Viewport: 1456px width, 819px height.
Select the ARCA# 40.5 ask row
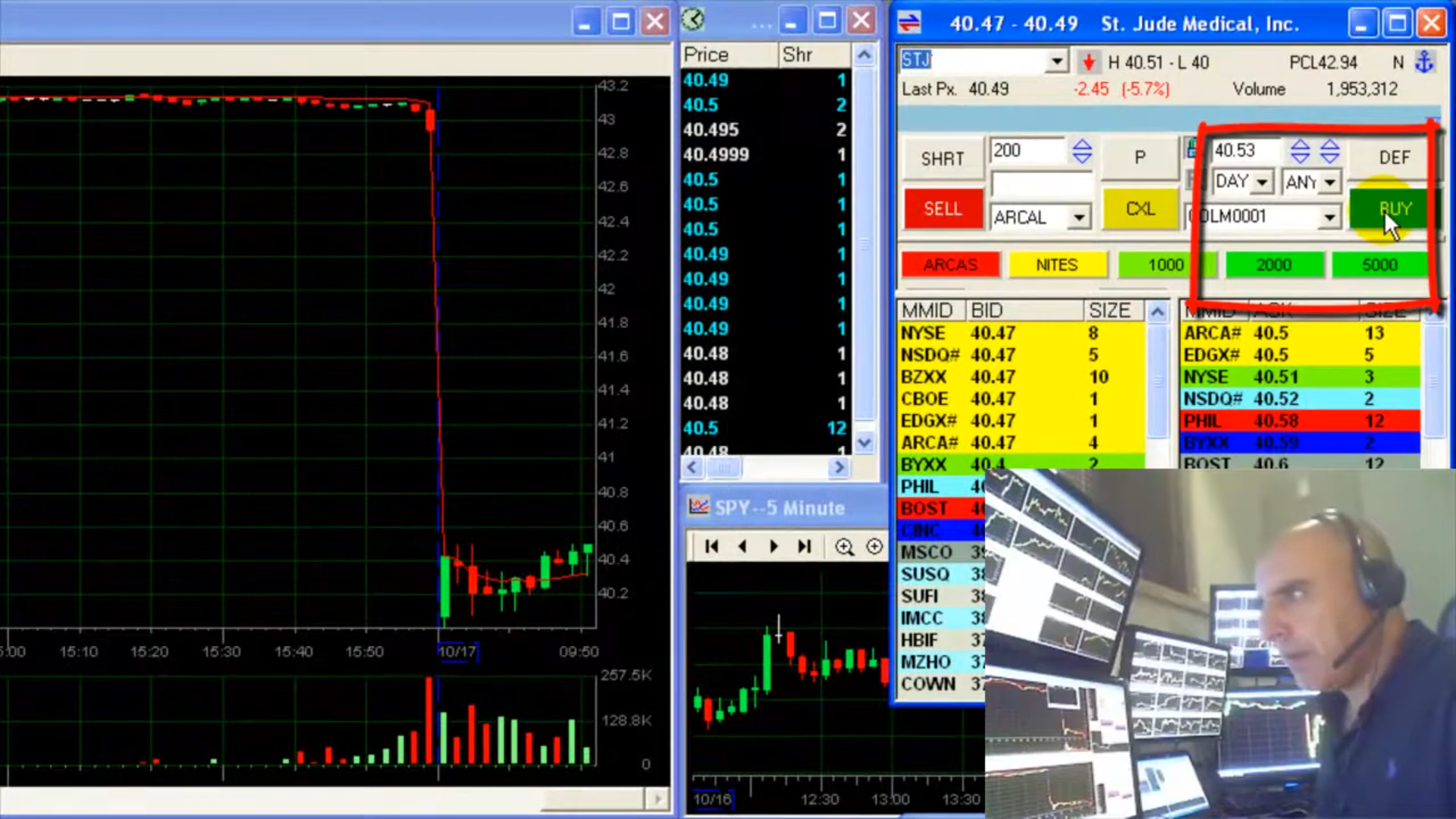(x=1300, y=333)
